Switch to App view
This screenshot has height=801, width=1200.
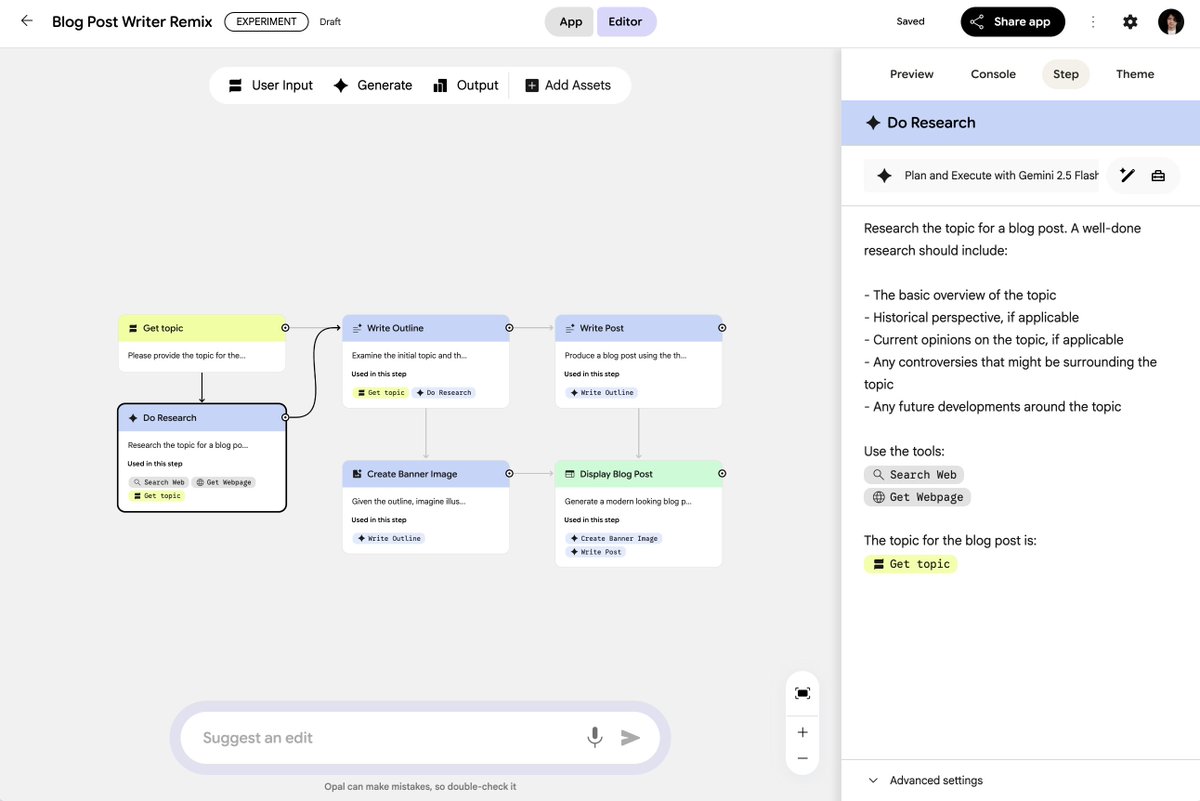coord(568,21)
